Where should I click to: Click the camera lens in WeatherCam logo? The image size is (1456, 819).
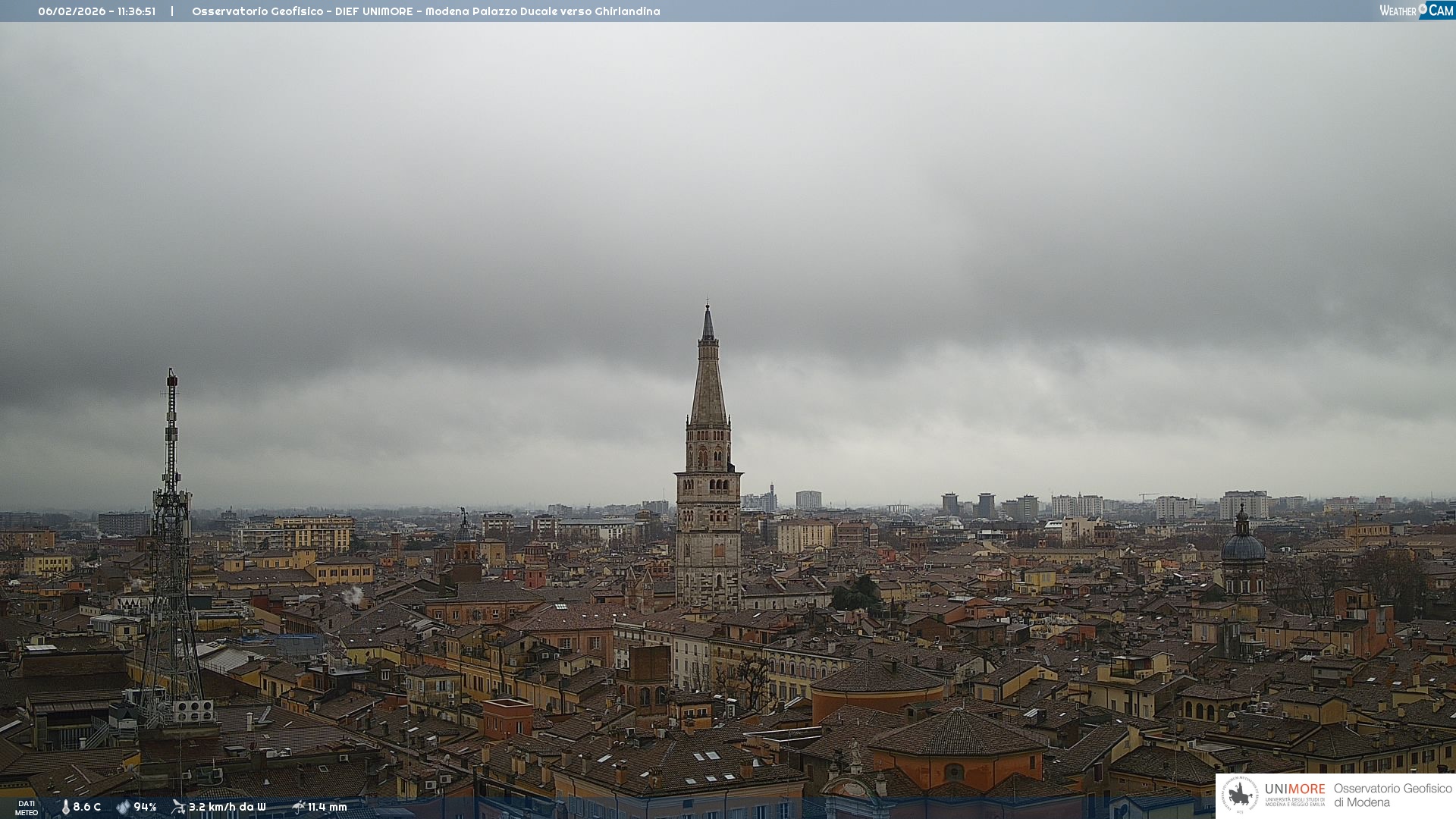pos(1423,8)
